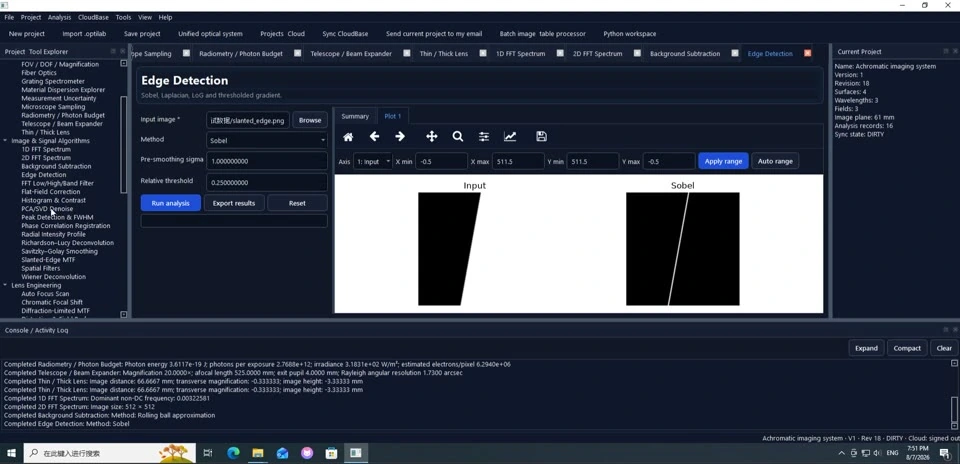This screenshot has width=960, height=464.
Task: Open the Axis dropdown showing 1: Input
Action: point(372,162)
